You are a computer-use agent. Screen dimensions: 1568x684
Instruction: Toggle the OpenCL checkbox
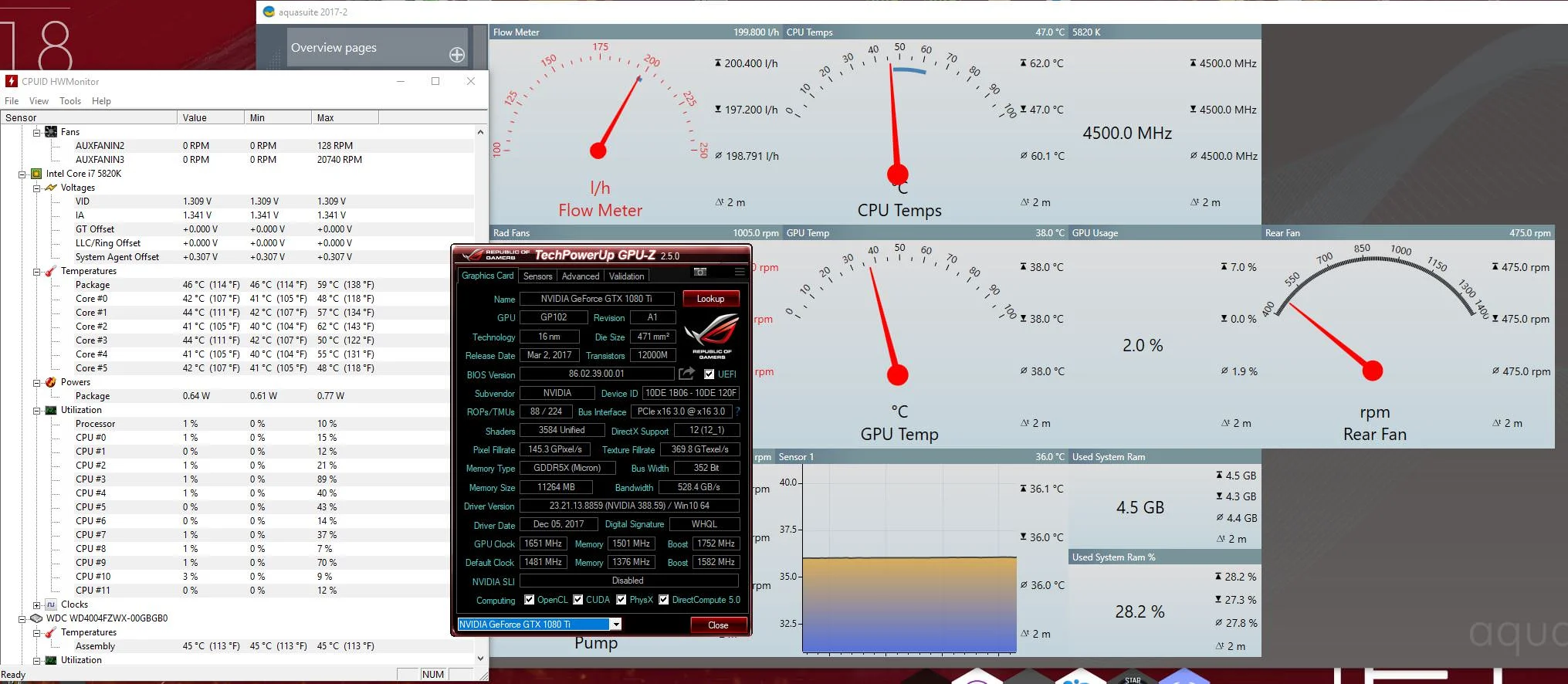[529, 600]
